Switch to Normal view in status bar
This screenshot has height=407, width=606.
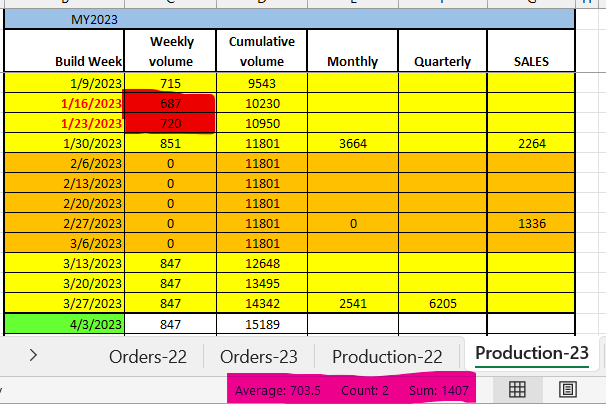[519, 389]
